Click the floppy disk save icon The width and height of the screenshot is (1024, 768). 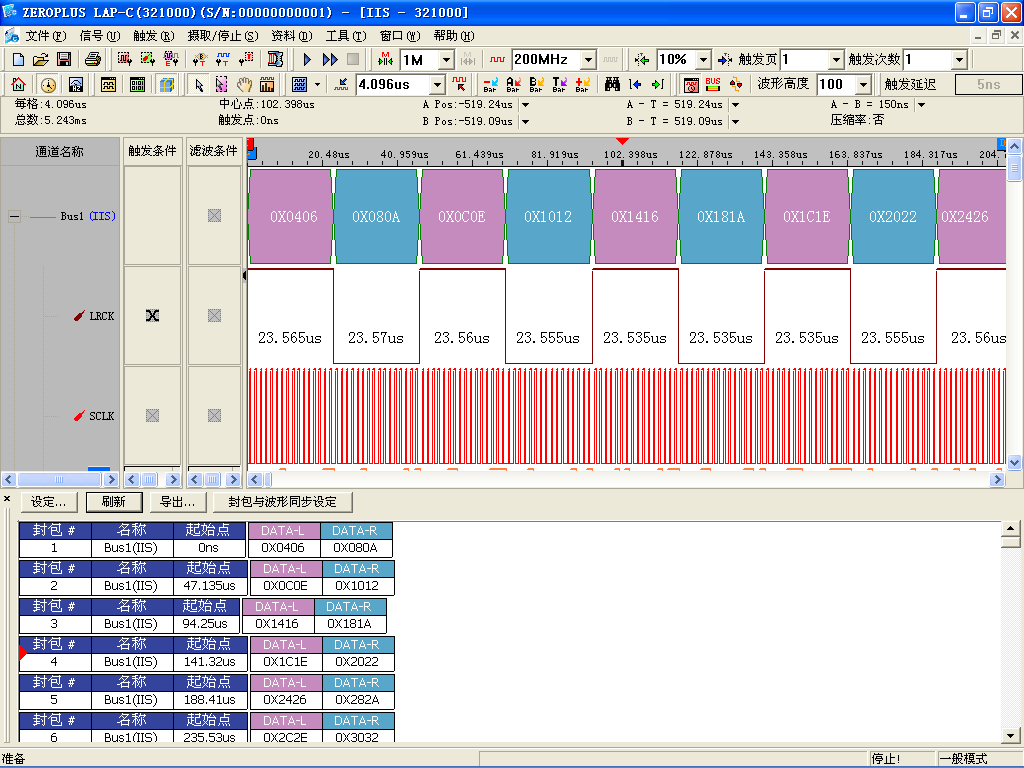64,60
